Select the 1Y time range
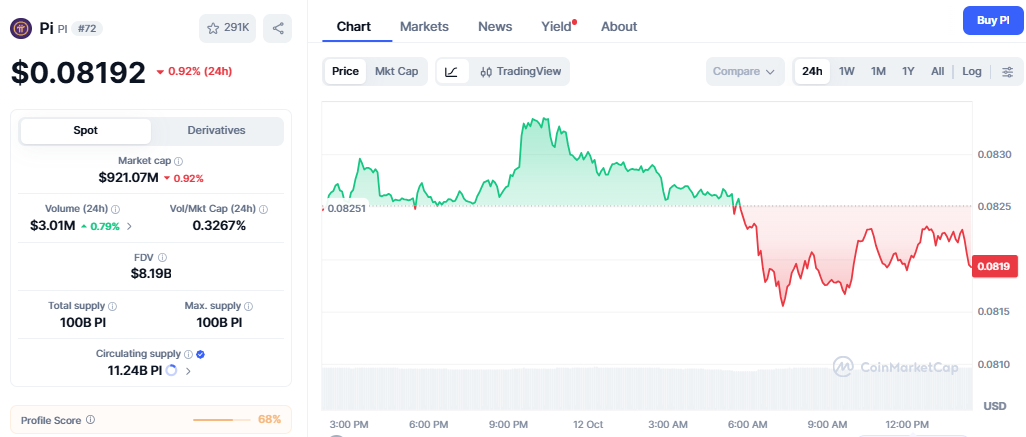The image size is (1026, 437). point(908,71)
